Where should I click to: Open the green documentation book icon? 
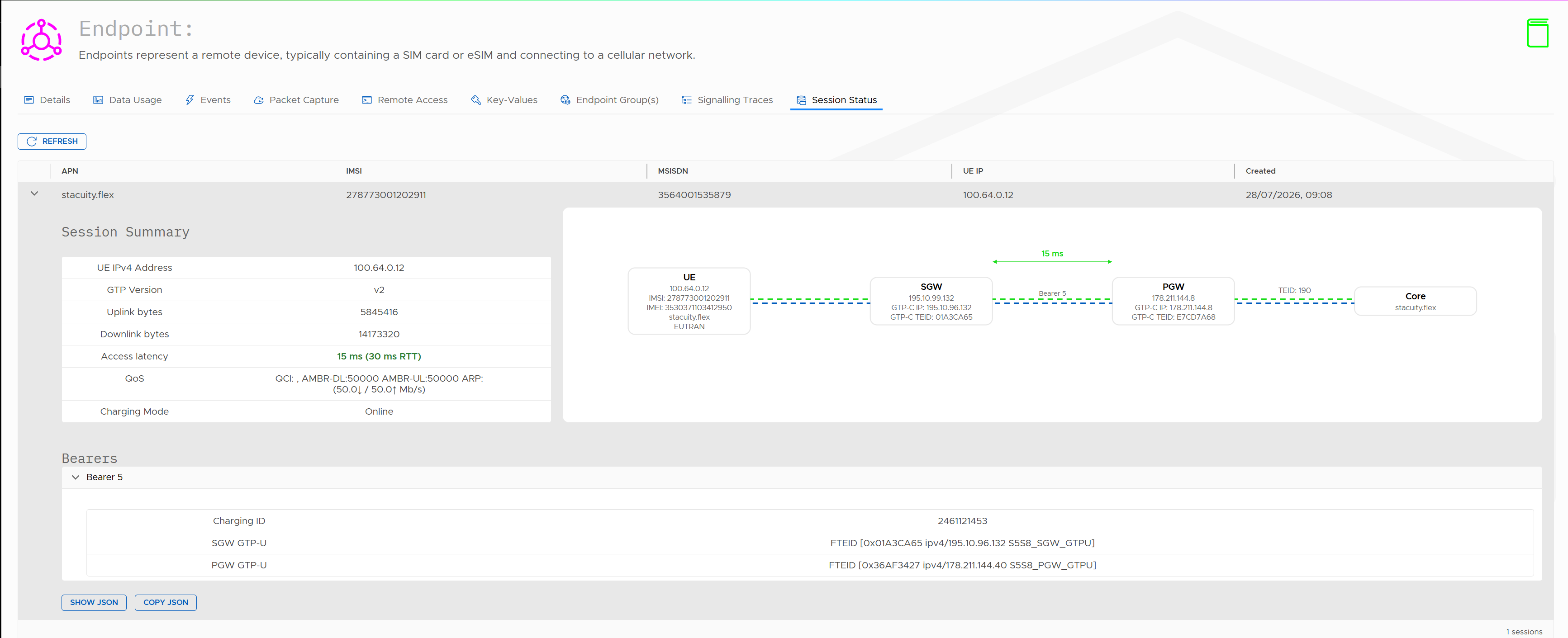[x=1537, y=33]
